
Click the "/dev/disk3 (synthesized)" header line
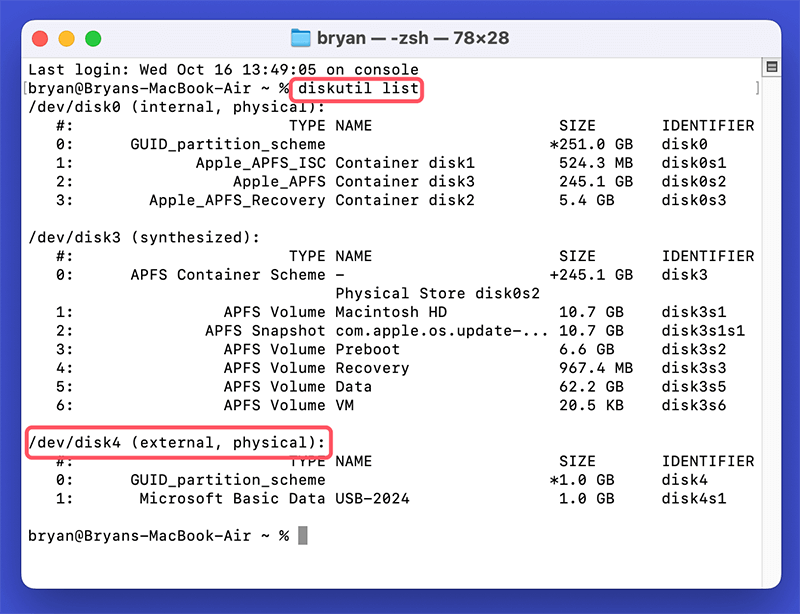point(145,237)
